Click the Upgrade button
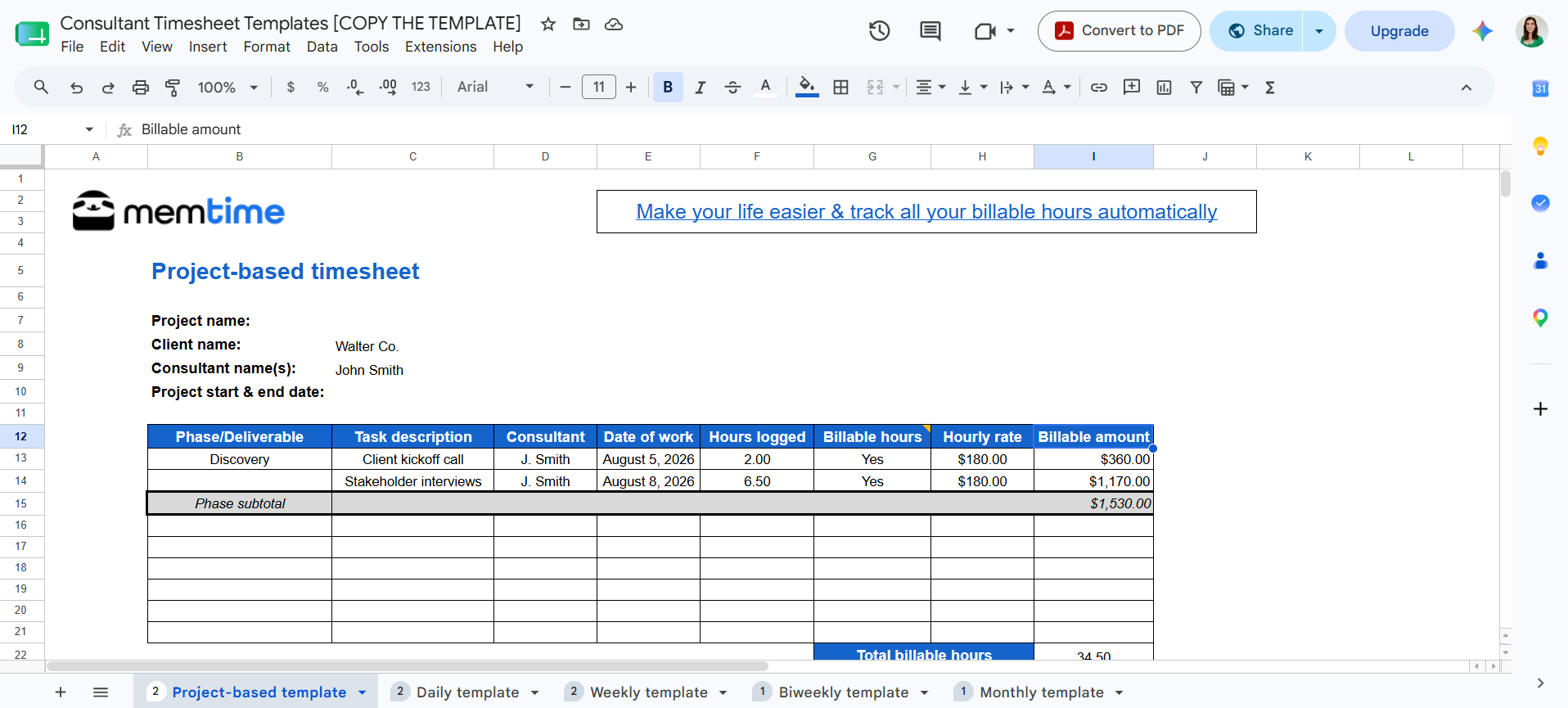 tap(1399, 31)
